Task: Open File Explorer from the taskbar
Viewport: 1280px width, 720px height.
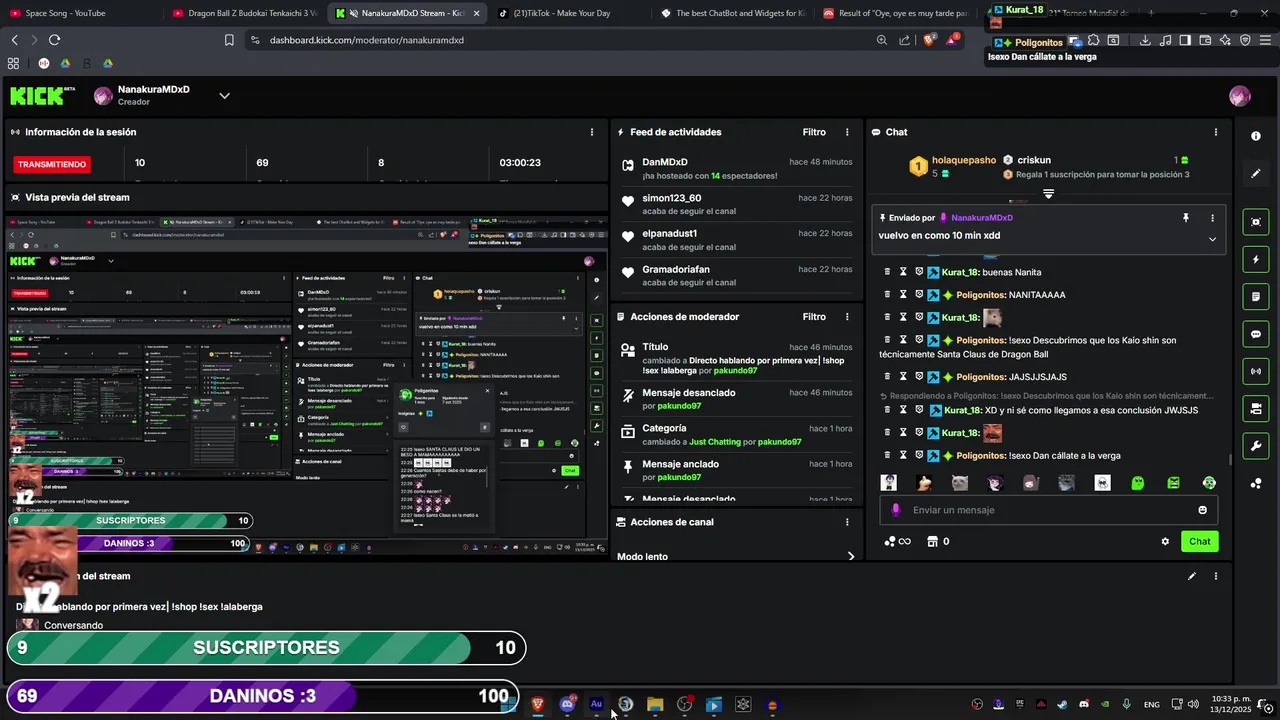Action: pyautogui.click(x=655, y=704)
